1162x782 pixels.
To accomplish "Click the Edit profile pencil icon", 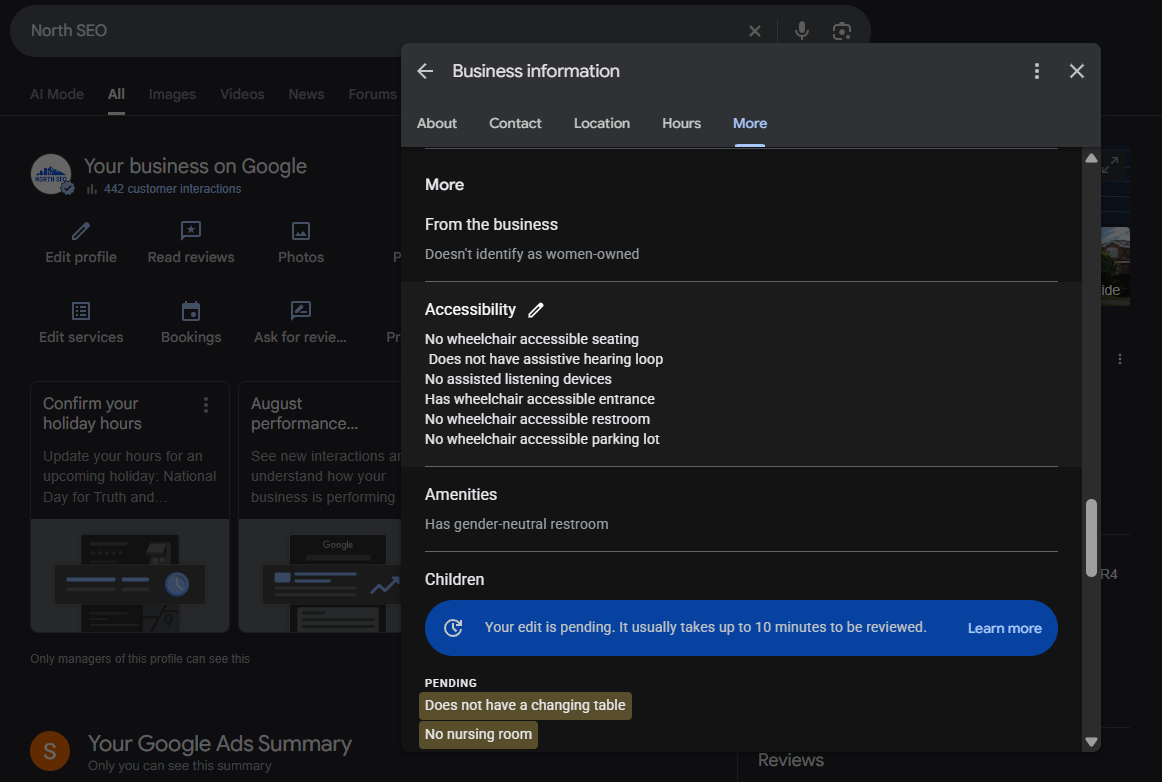I will click(x=81, y=231).
